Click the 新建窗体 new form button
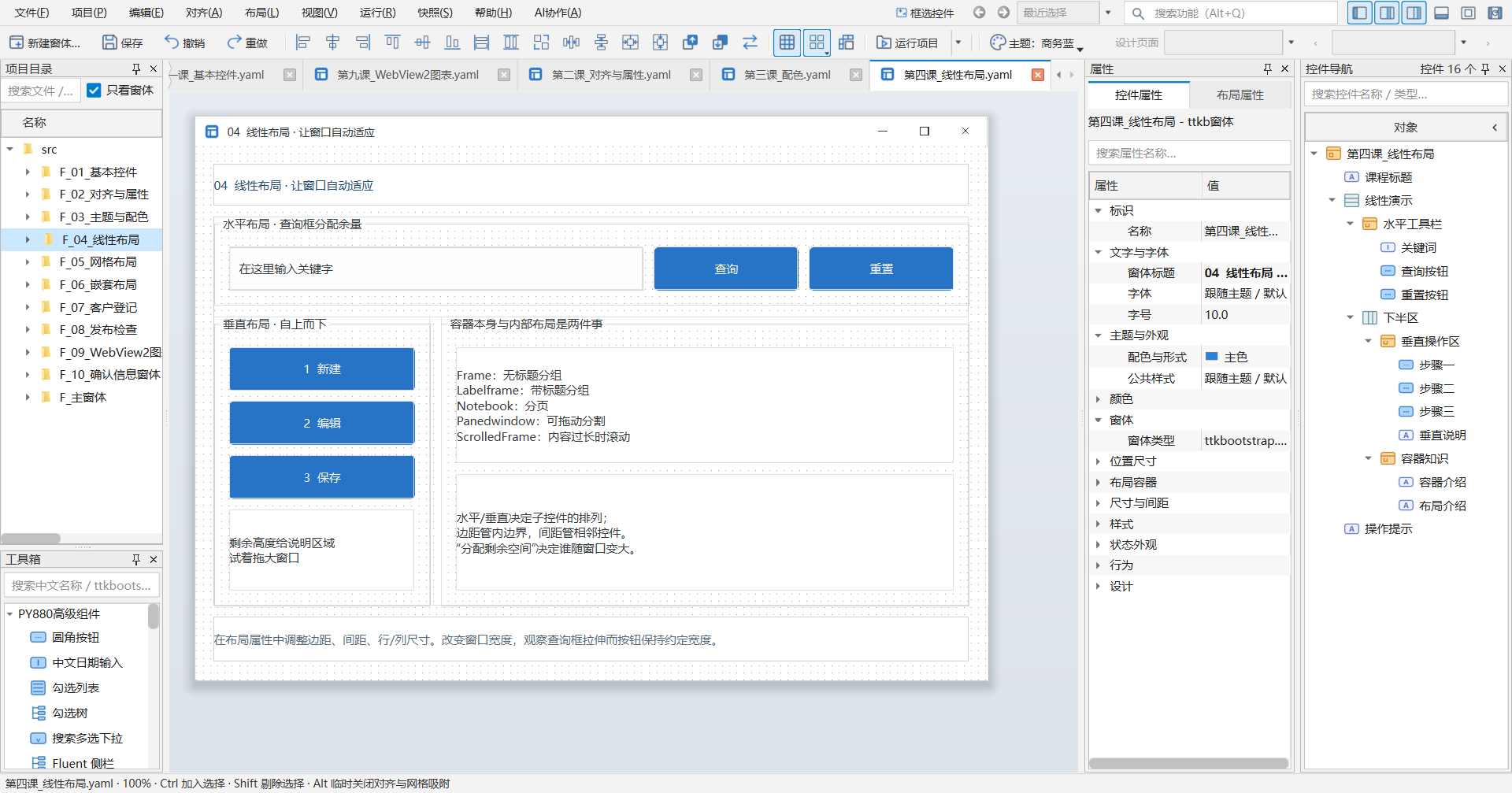Viewport: 1512px width, 793px height. [44, 43]
